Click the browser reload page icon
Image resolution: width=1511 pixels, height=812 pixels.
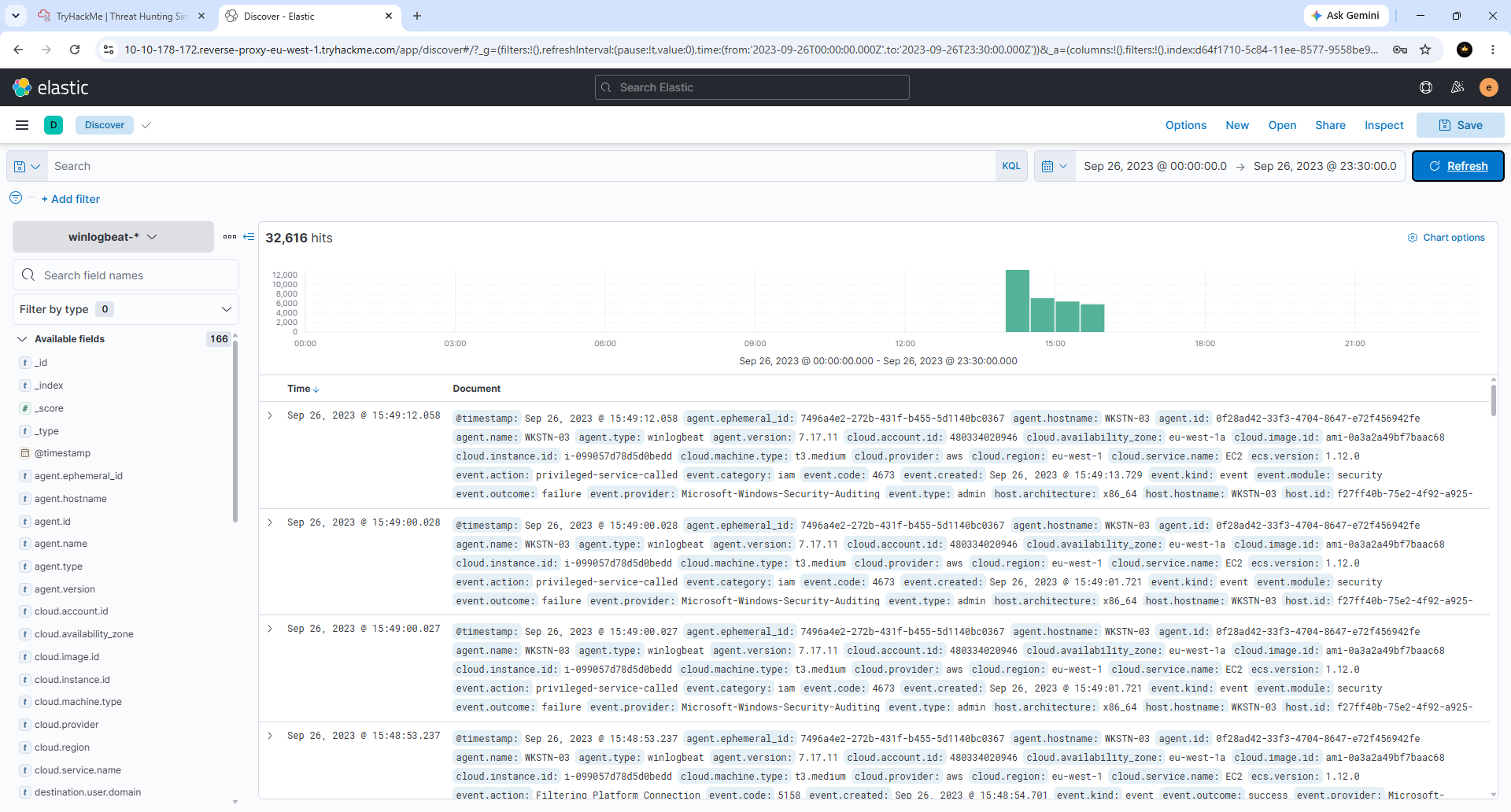pos(75,50)
